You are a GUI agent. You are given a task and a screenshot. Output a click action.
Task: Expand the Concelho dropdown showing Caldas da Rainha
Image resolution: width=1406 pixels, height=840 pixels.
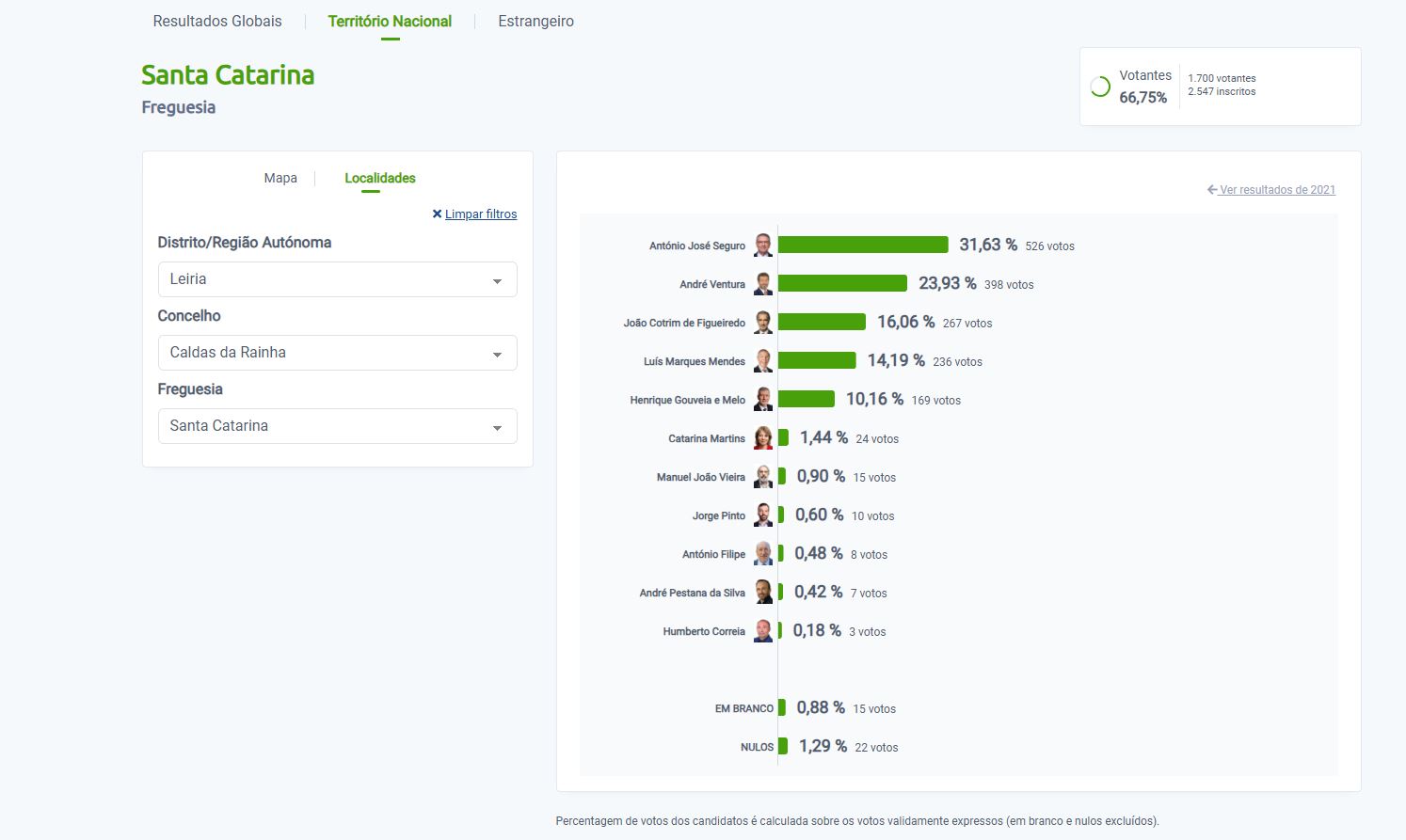pyautogui.click(x=337, y=353)
